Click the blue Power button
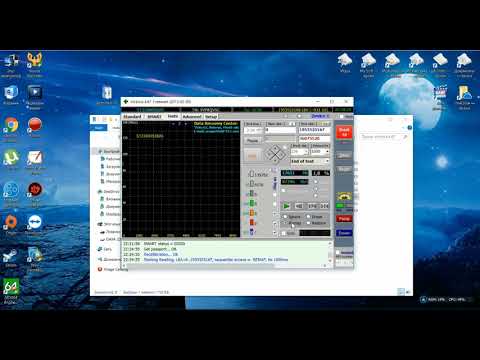Screen dimensions: 480x360 [344, 233]
